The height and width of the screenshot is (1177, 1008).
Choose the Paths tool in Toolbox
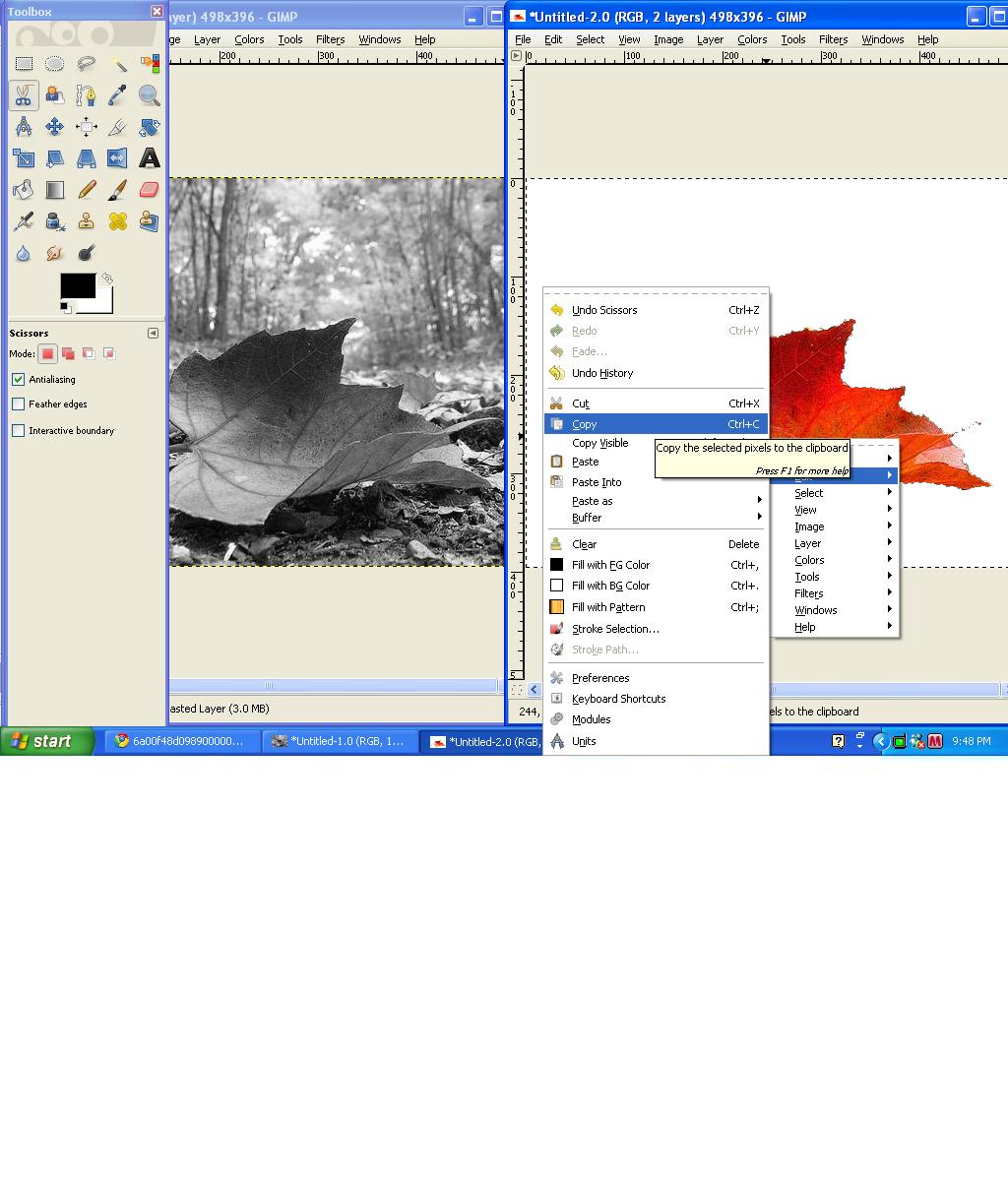click(87, 95)
